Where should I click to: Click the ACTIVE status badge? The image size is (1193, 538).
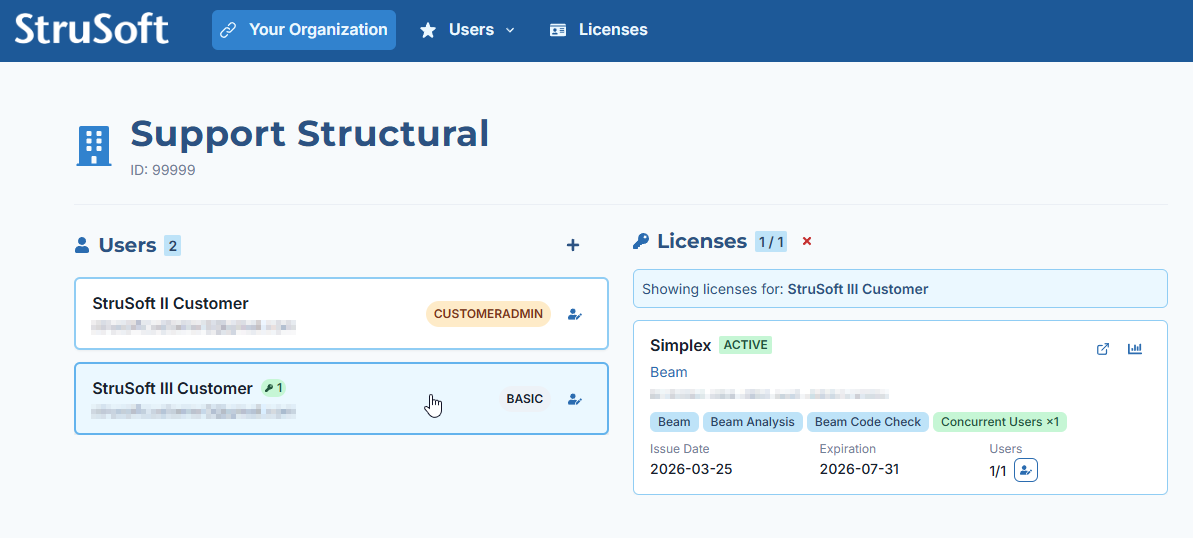tap(746, 345)
